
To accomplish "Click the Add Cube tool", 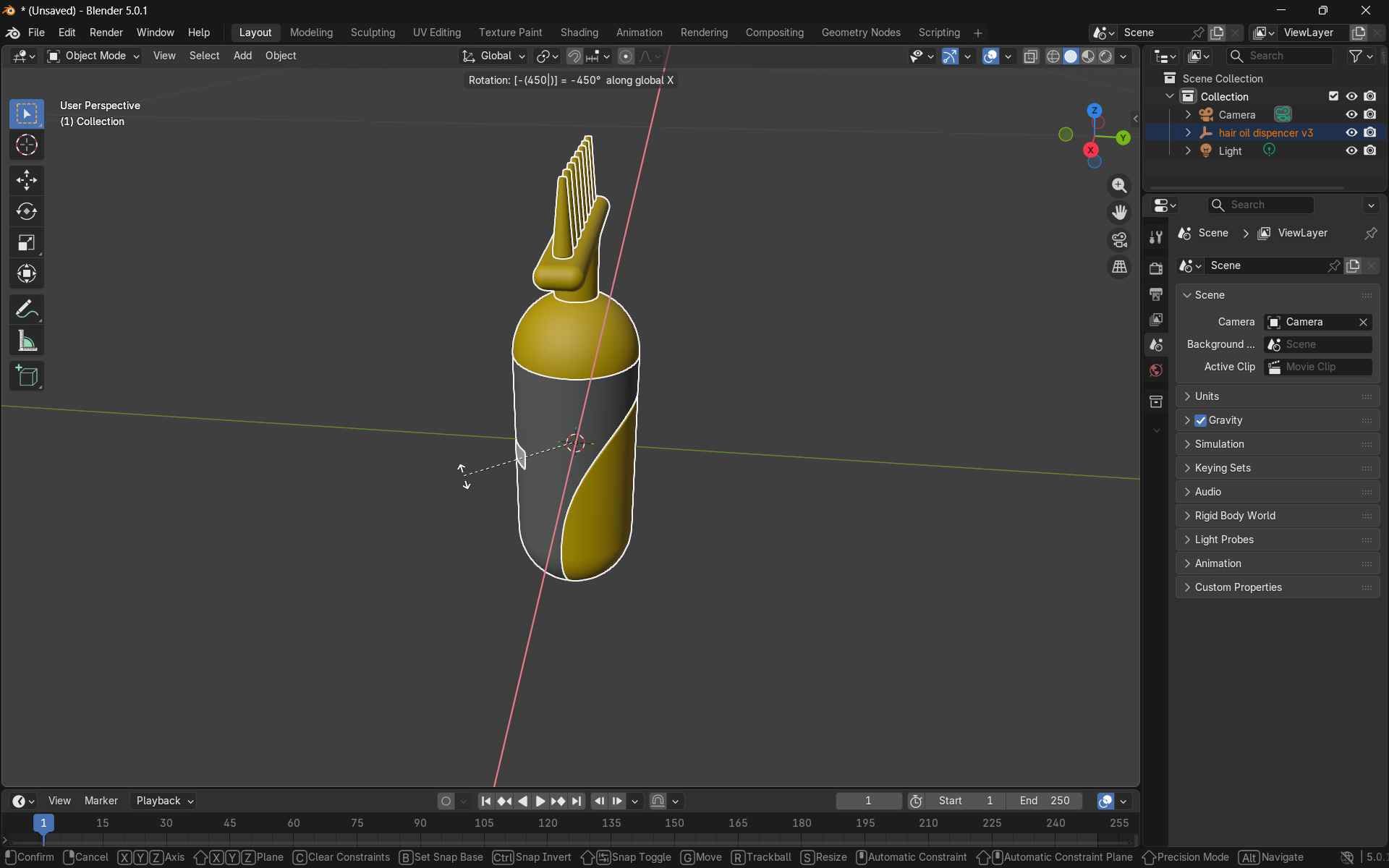I will point(27,376).
